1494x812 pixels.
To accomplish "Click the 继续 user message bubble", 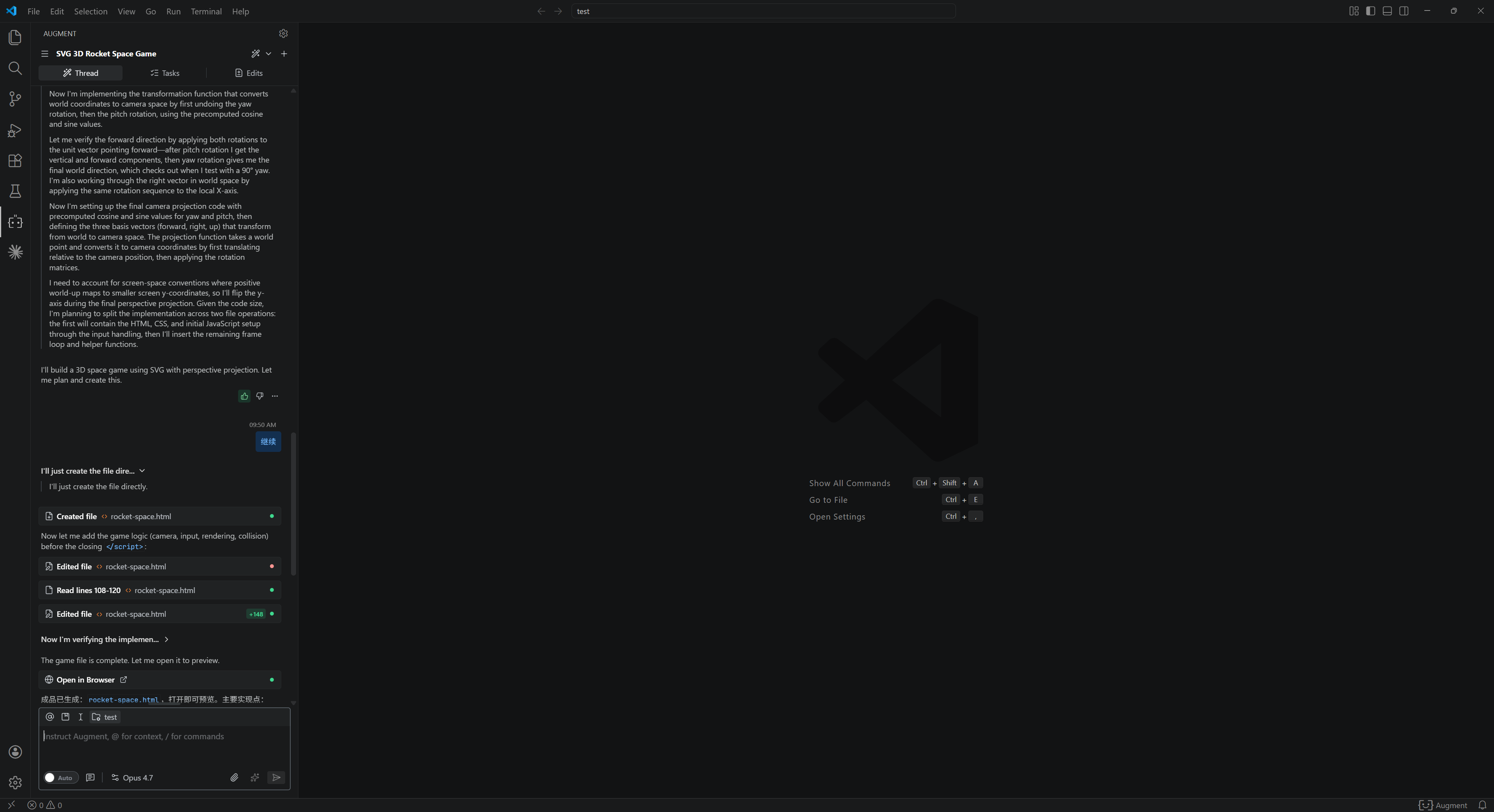I will tap(268, 442).
